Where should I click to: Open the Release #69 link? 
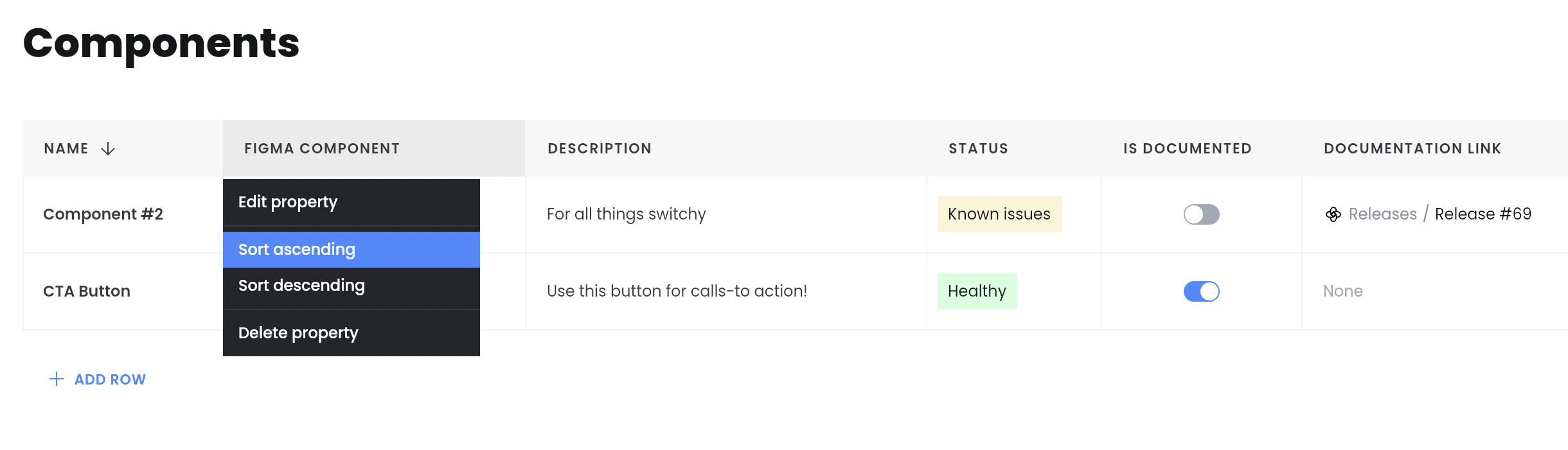pyautogui.click(x=1483, y=214)
